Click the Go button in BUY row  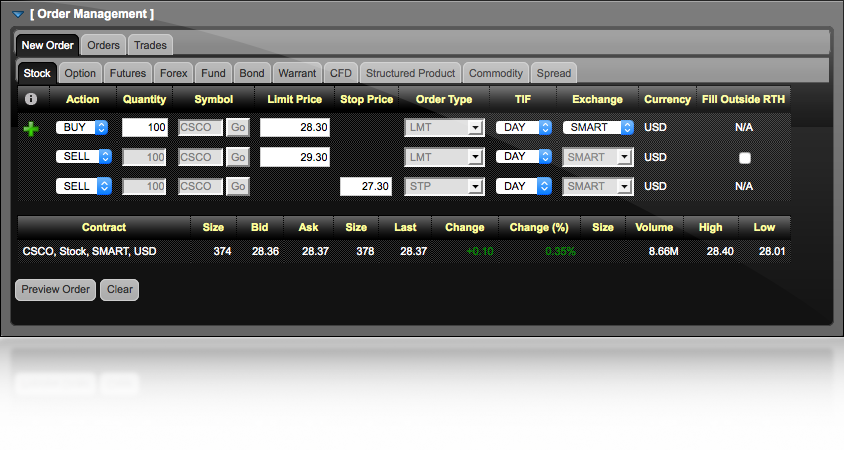(238, 128)
